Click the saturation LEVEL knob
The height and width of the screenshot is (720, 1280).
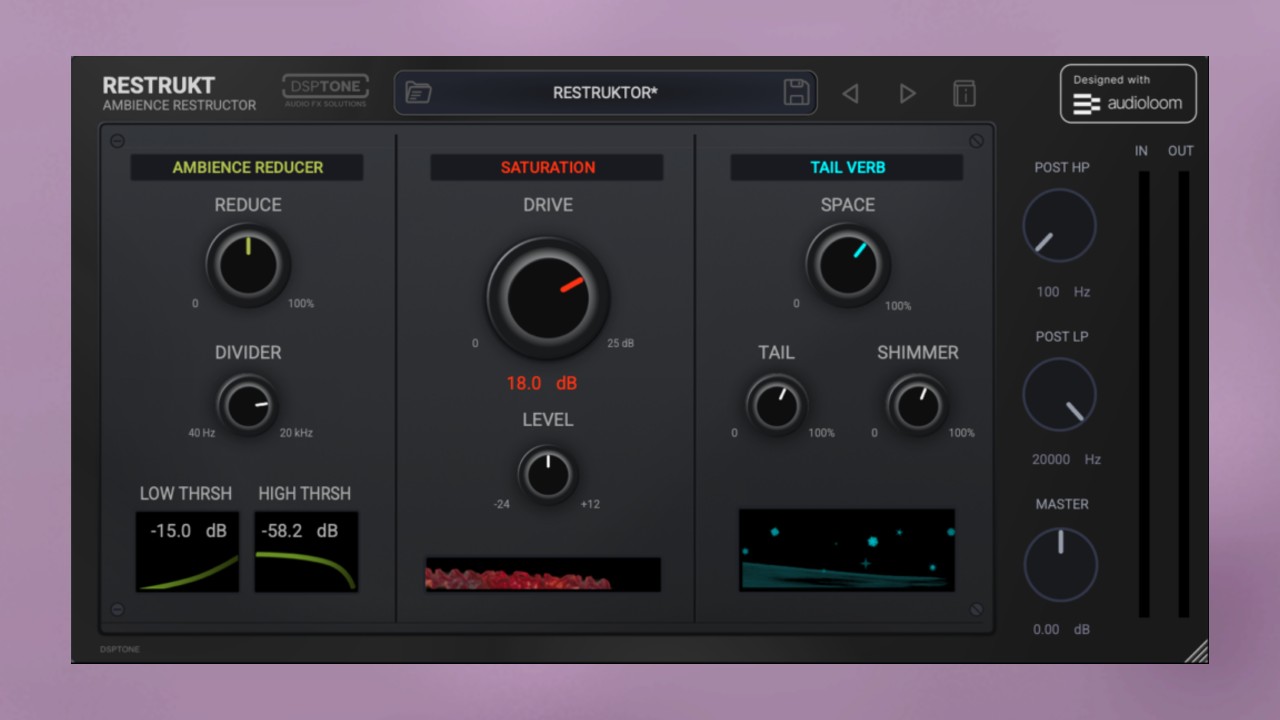pyautogui.click(x=548, y=474)
